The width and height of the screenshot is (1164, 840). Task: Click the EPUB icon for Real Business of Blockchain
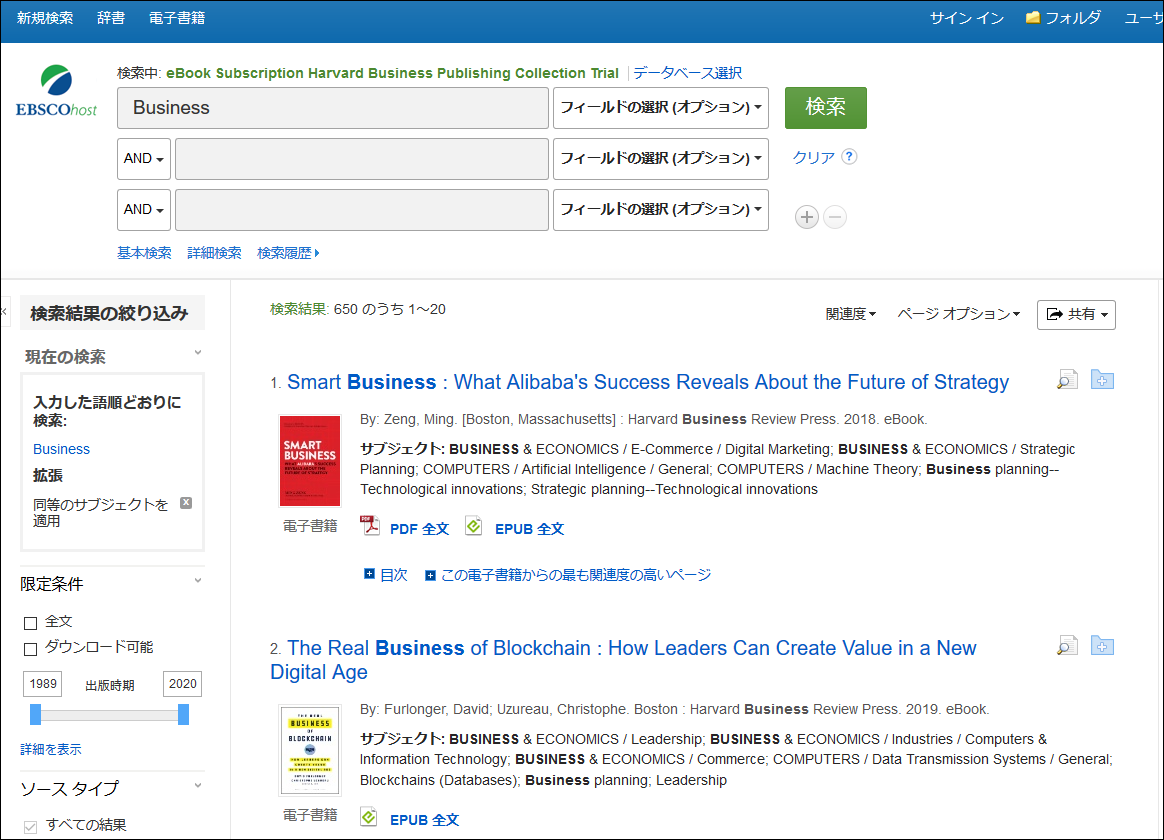369,817
